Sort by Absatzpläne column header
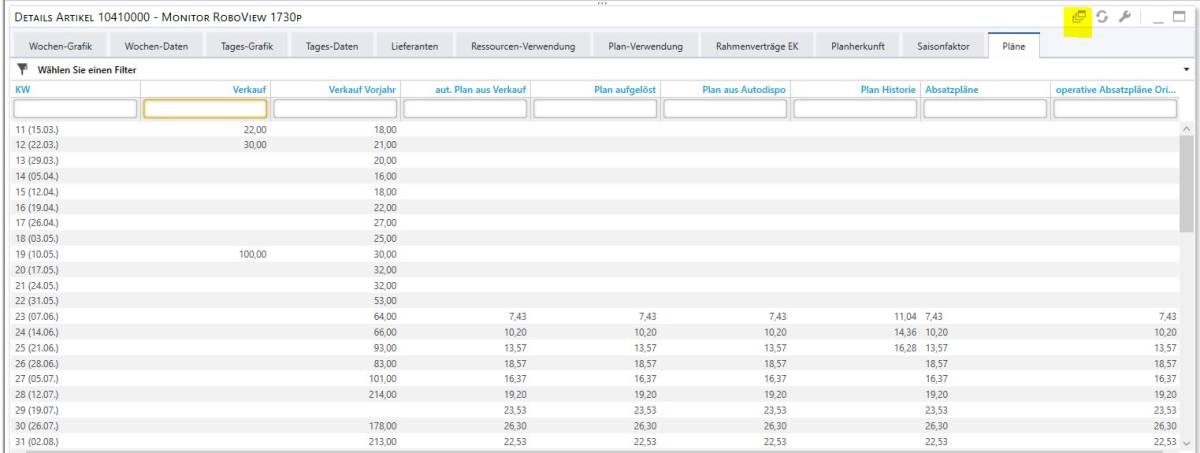 [x=985, y=90]
